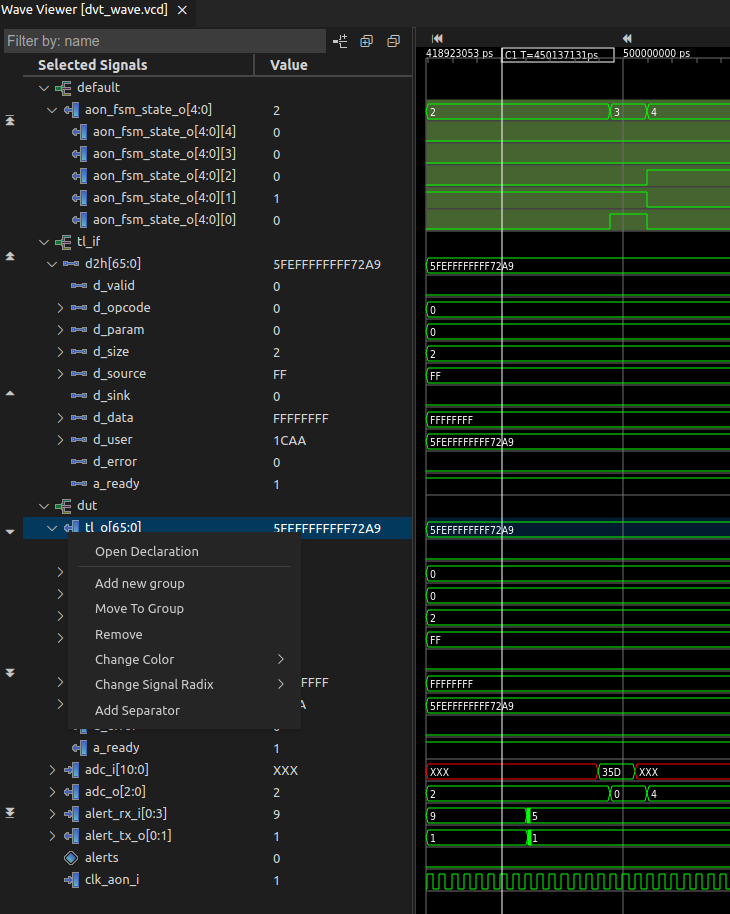
Task: Click state value 3 in aon_fsm_state_o waveform
Action: 617,112
